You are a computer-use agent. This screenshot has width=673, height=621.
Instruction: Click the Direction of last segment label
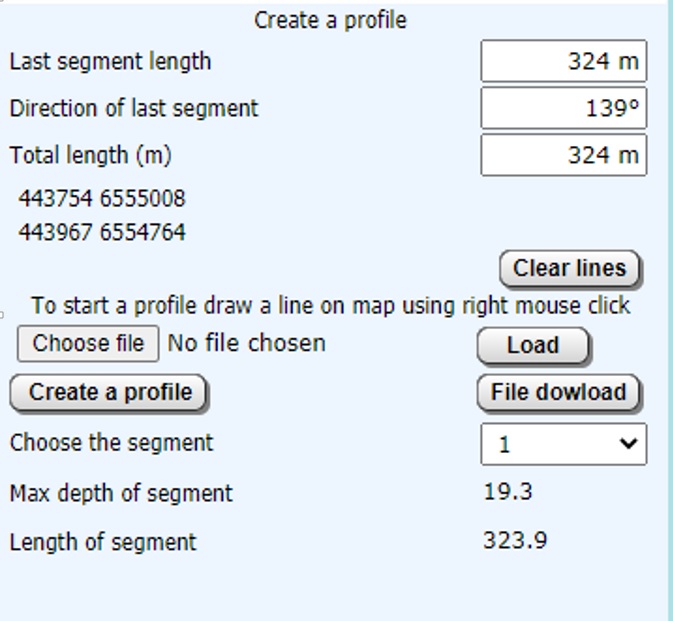click(134, 108)
